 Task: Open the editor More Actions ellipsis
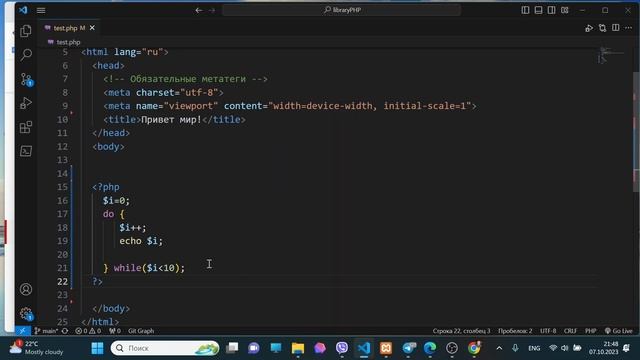(x=629, y=28)
